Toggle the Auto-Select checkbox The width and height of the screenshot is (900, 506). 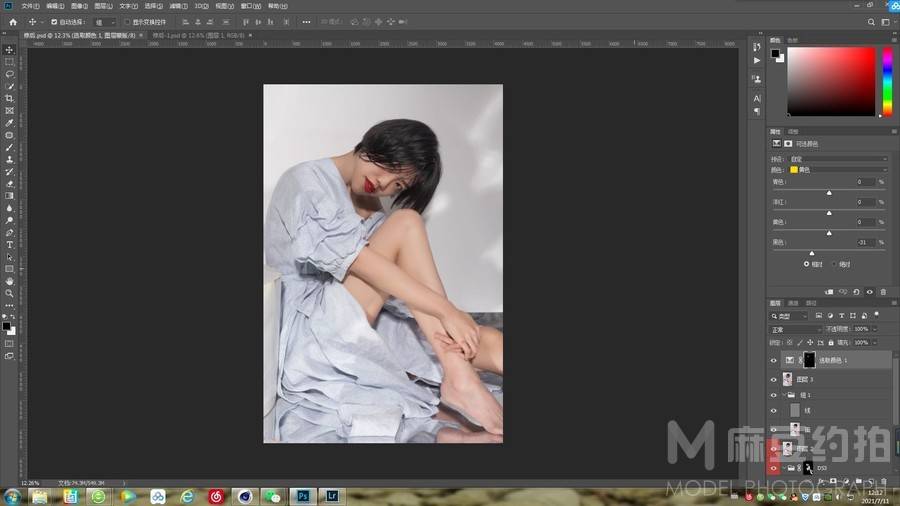tap(54, 22)
